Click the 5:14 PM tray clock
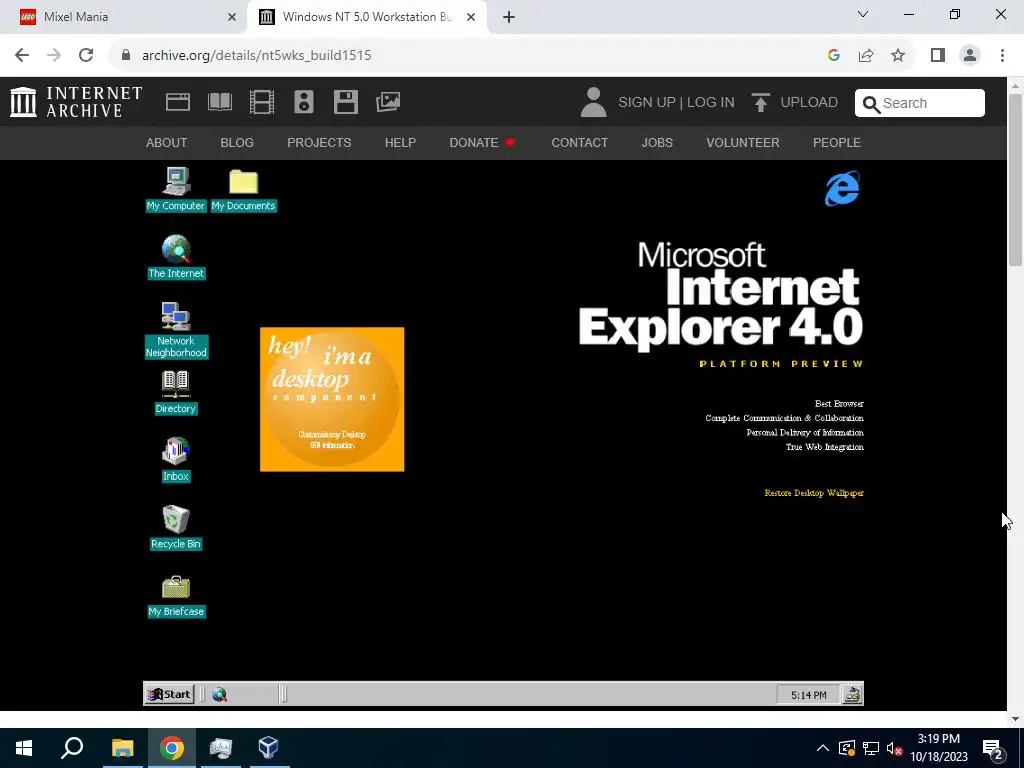The height and width of the screenshot is (768, 1024). 808,695
